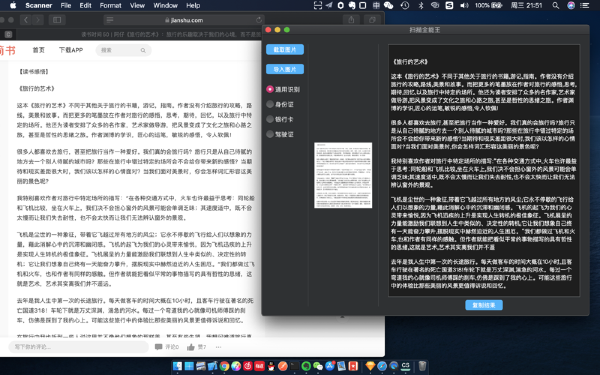
Task: Click the volume icon in menu bar
Action: pyautogui.click(x=464, y=5)
